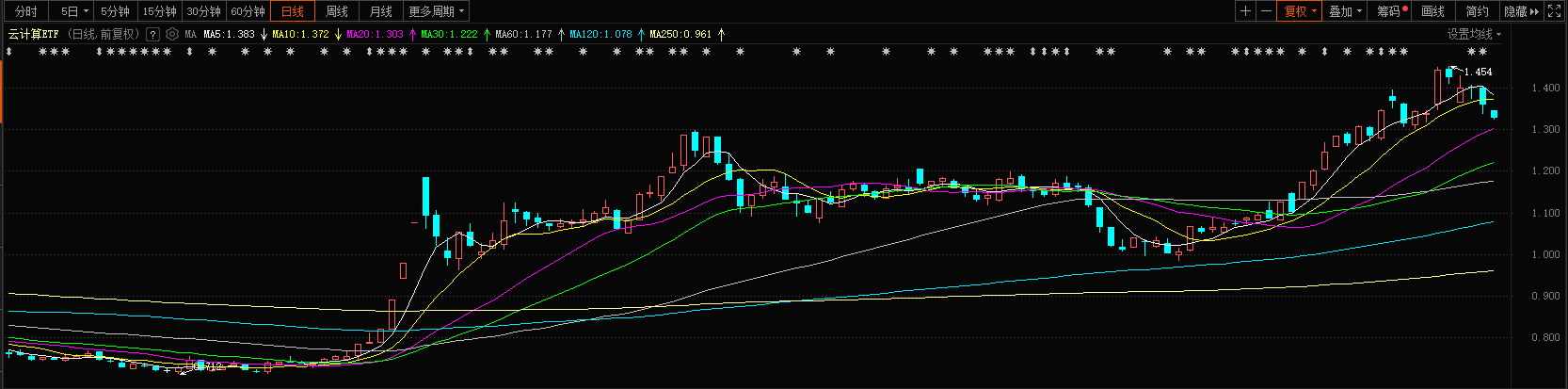The width and height of the screenshot is (1568, 389).
Task: Click the MA250:0.961 label
Action: (x=681, y=34)
